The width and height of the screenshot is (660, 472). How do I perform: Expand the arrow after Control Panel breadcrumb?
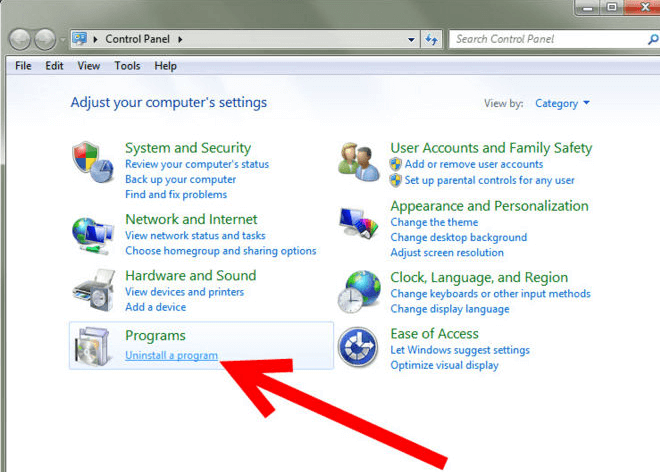(180, 39)
